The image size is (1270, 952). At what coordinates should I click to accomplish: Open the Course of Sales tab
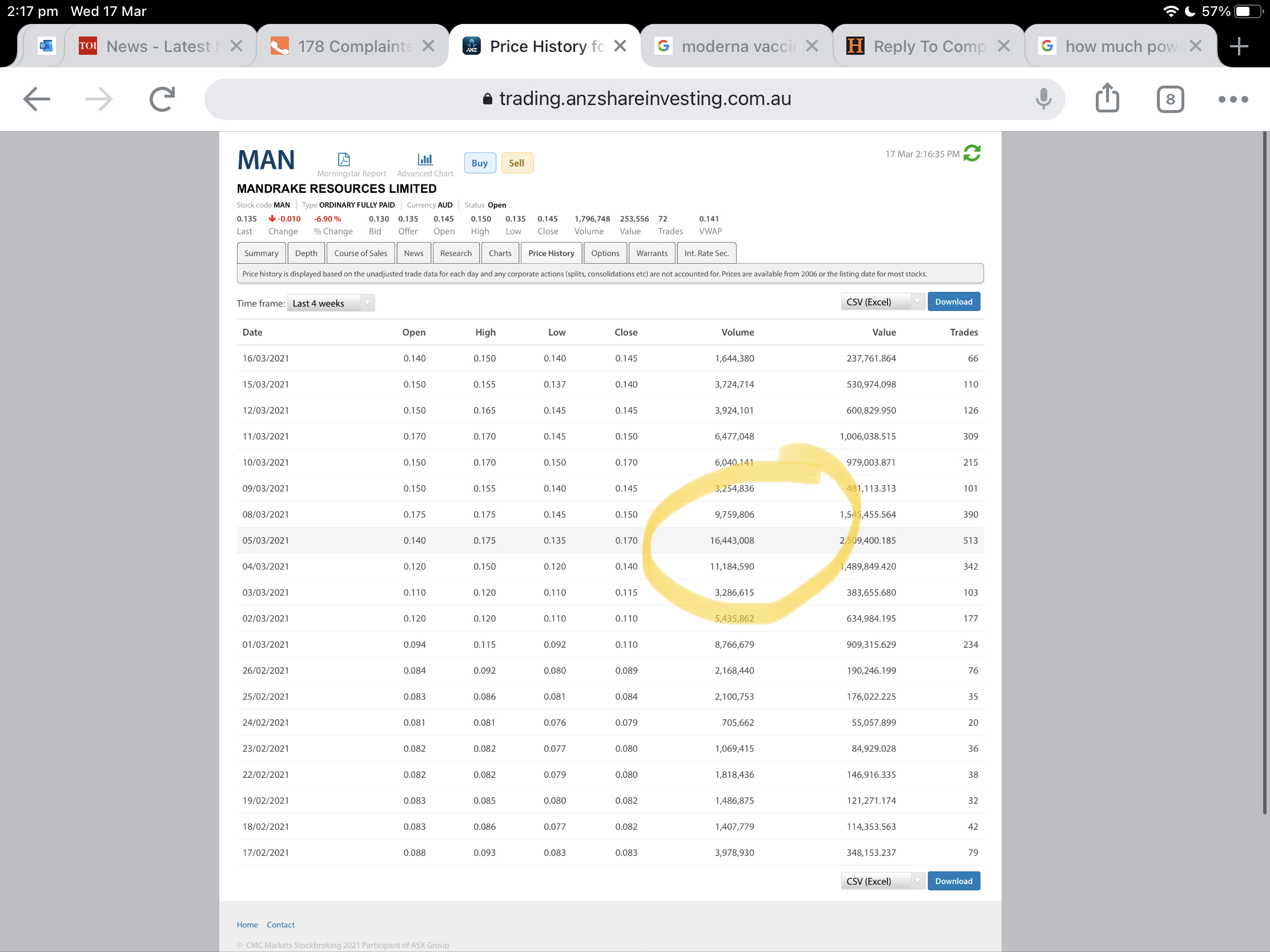coord(360,253)
